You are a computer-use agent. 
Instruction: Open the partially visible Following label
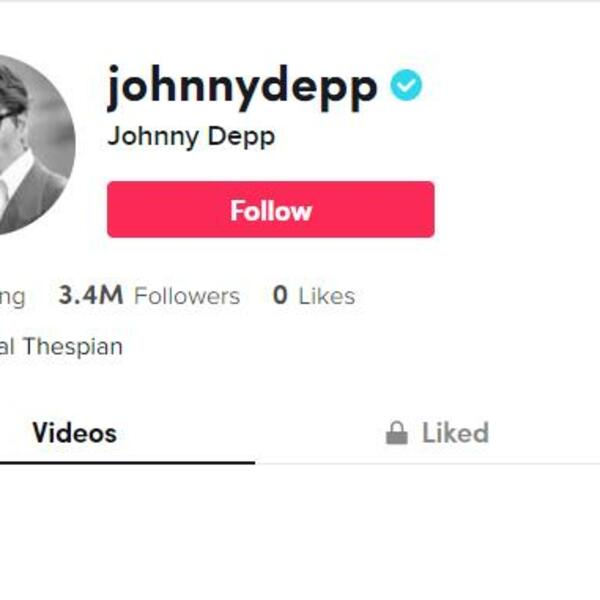coord(12,298)
